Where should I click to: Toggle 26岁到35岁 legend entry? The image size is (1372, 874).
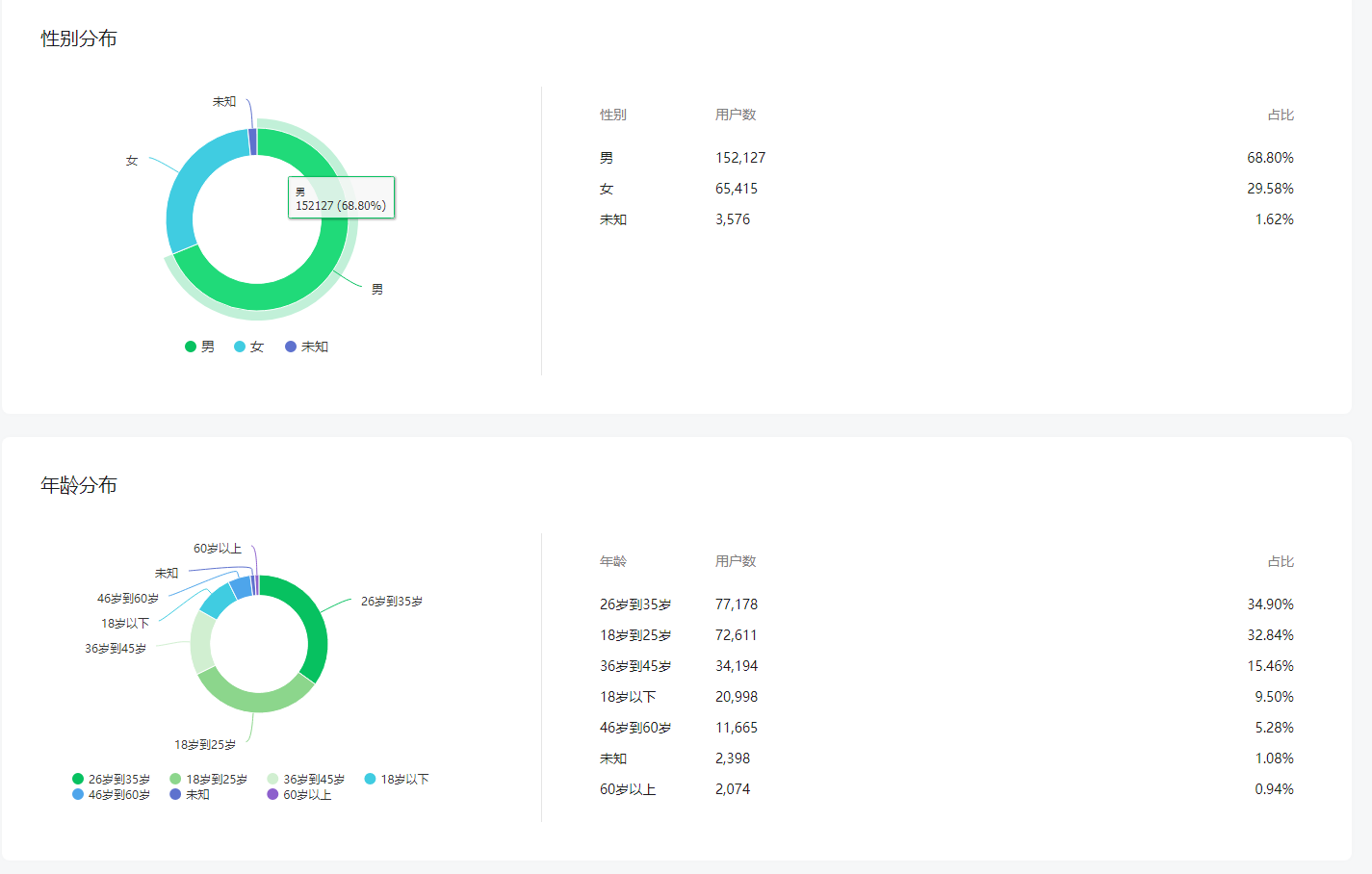[111, 779]
